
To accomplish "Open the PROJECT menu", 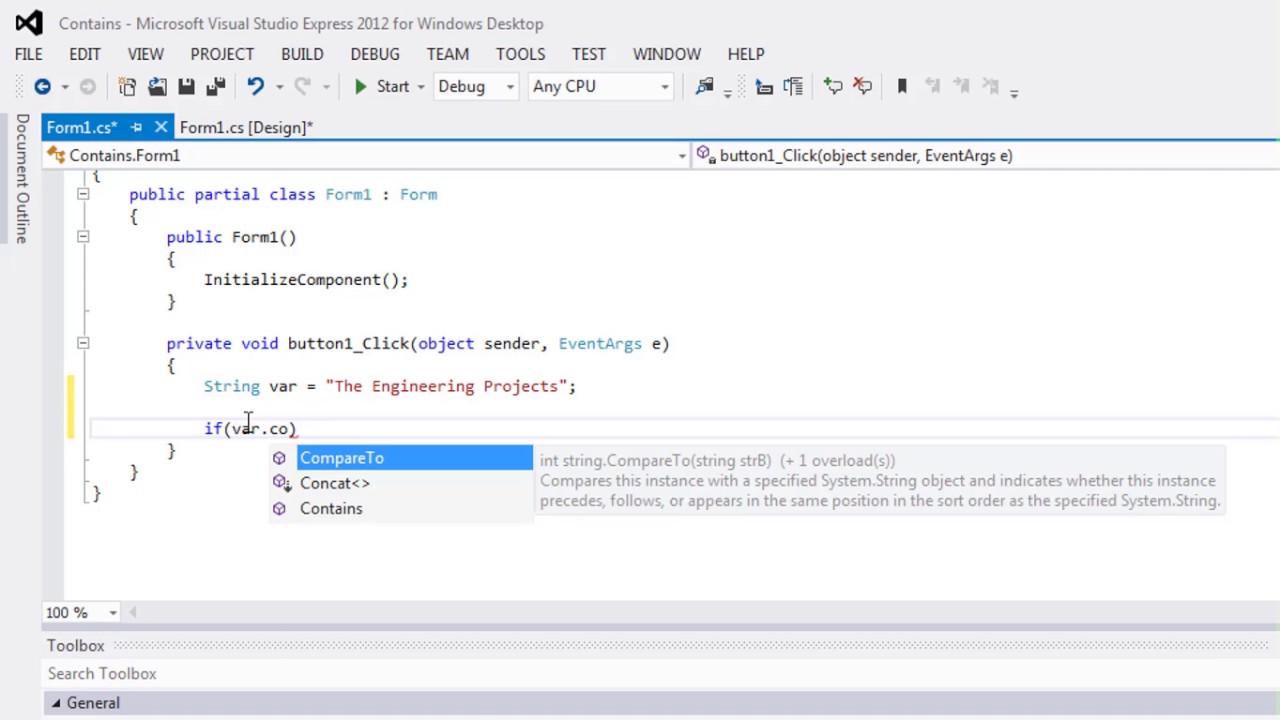I will pos(222,54).
